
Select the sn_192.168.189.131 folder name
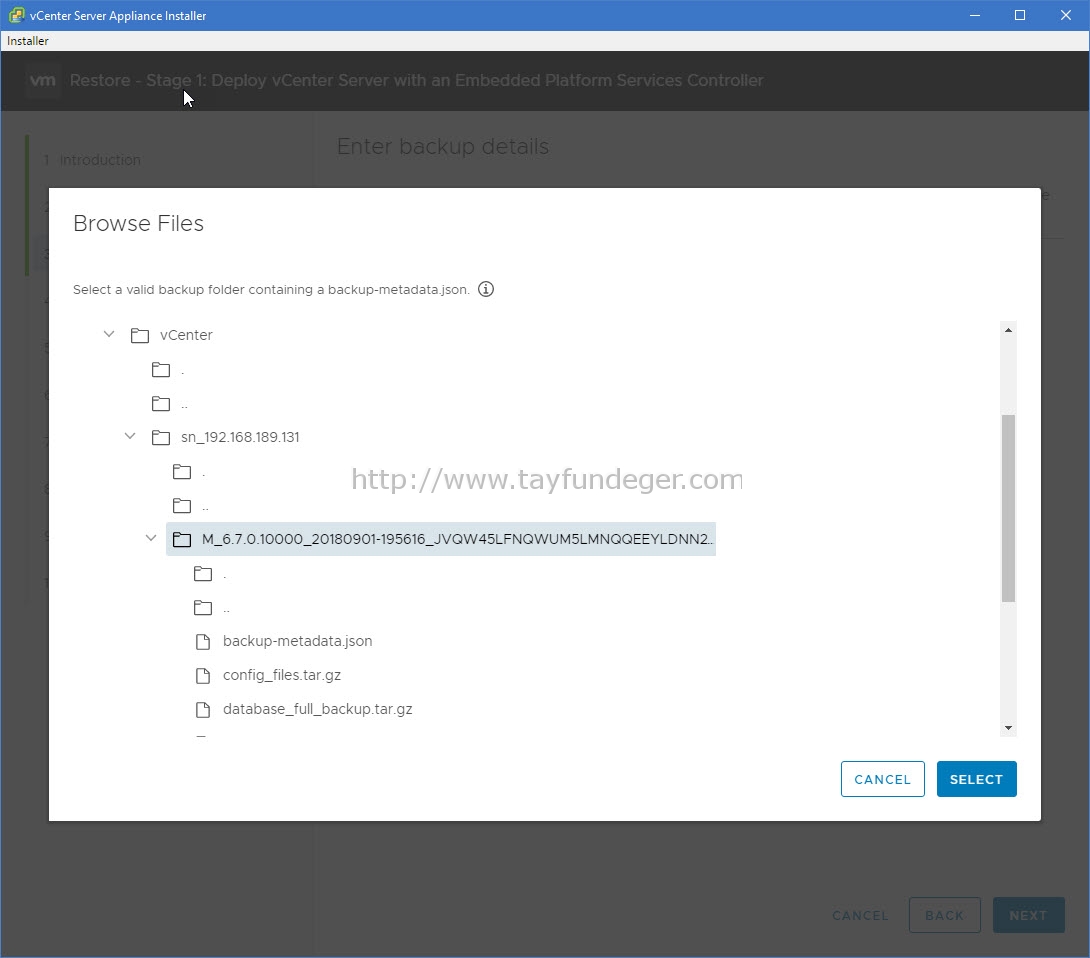[241, 437]
